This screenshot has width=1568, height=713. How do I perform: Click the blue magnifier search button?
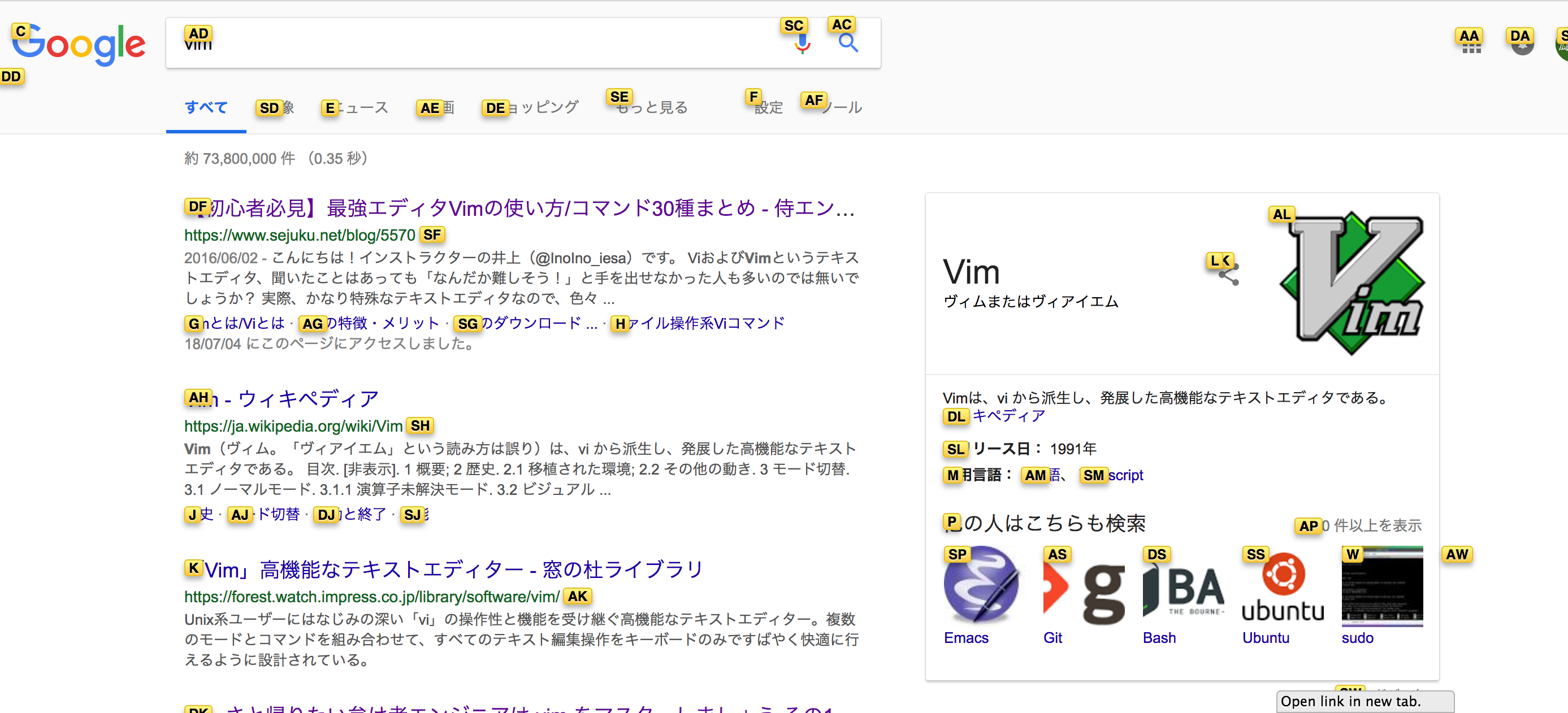[848, 43]
